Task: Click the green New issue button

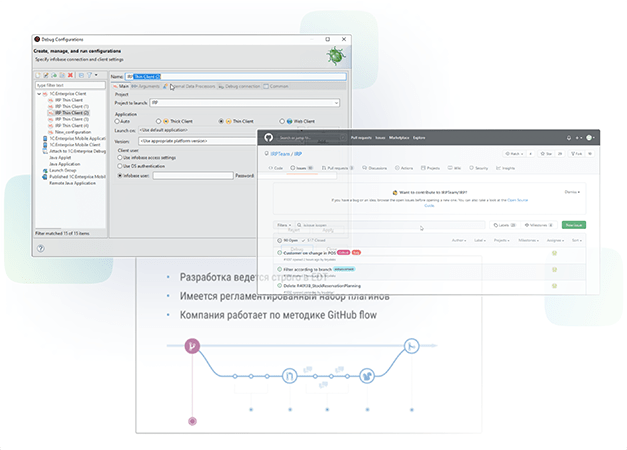Action: pyautogui.click(x=574, y=225)
